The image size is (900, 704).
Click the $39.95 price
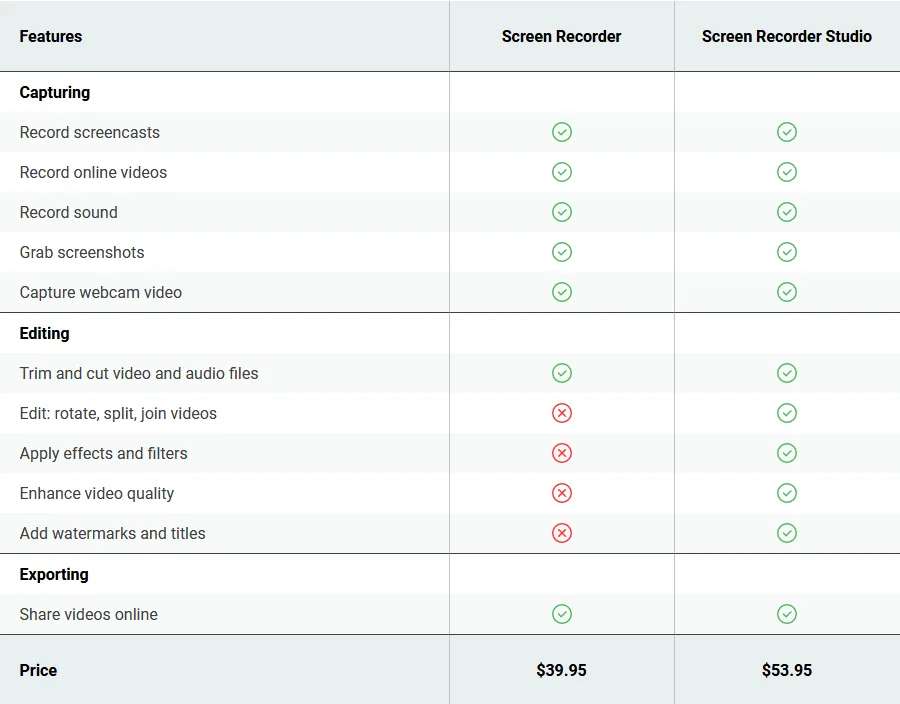pyautogui.click(x=561, y=670)
